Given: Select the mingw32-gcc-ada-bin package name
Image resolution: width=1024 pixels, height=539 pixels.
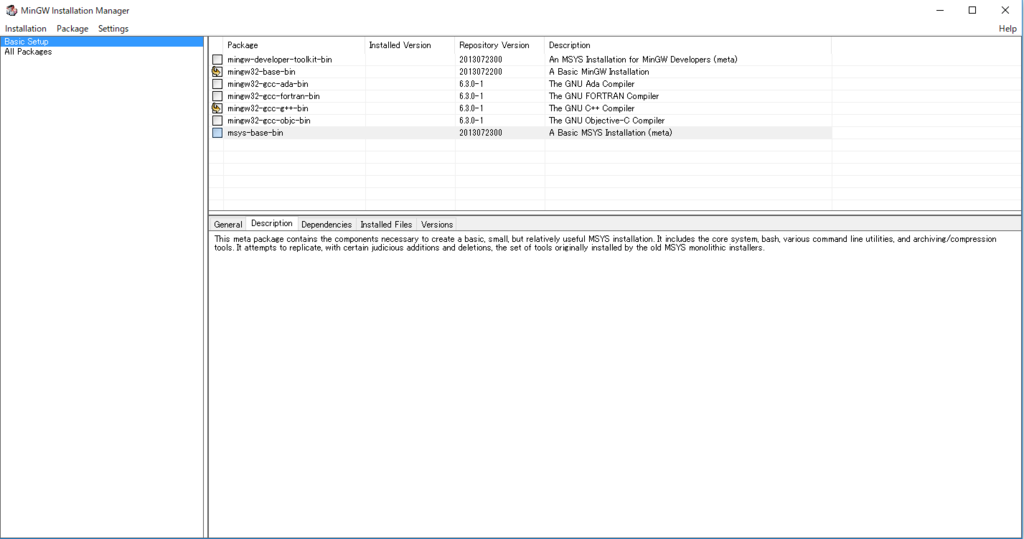Looking at the screenshot, I should coord(268,84).
